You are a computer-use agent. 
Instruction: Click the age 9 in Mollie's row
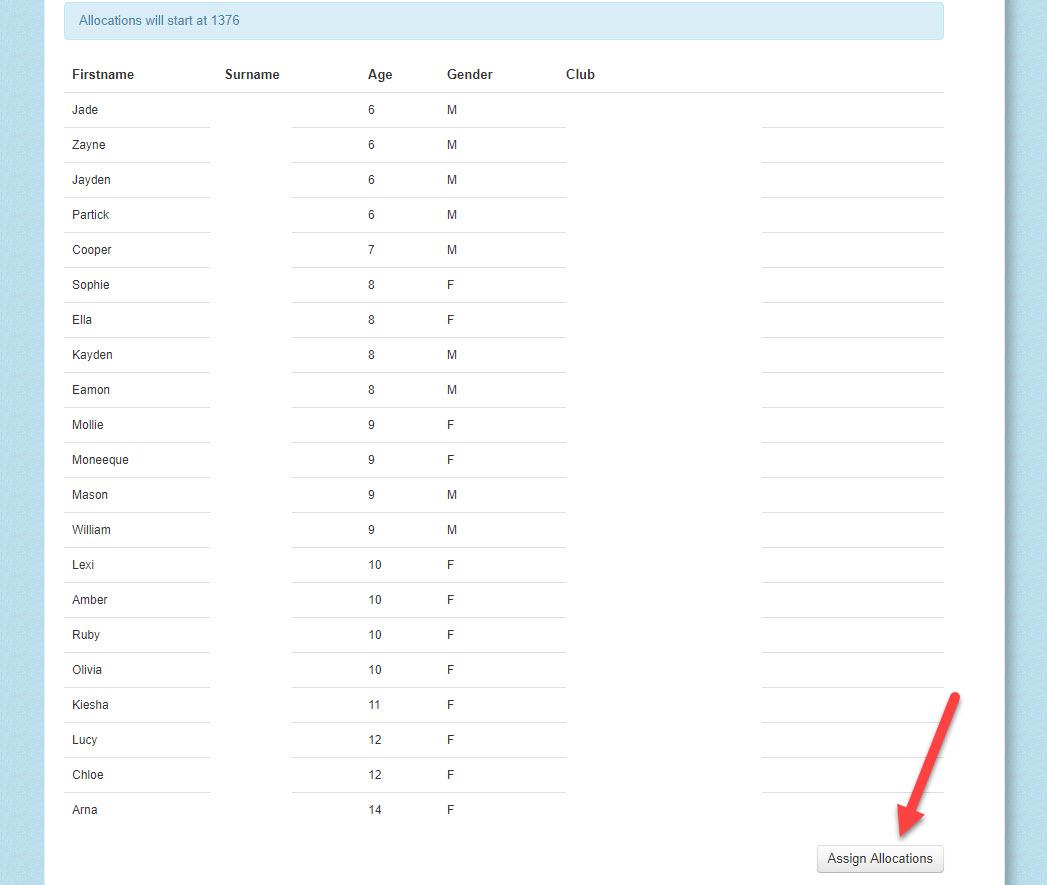click(371, 424)
